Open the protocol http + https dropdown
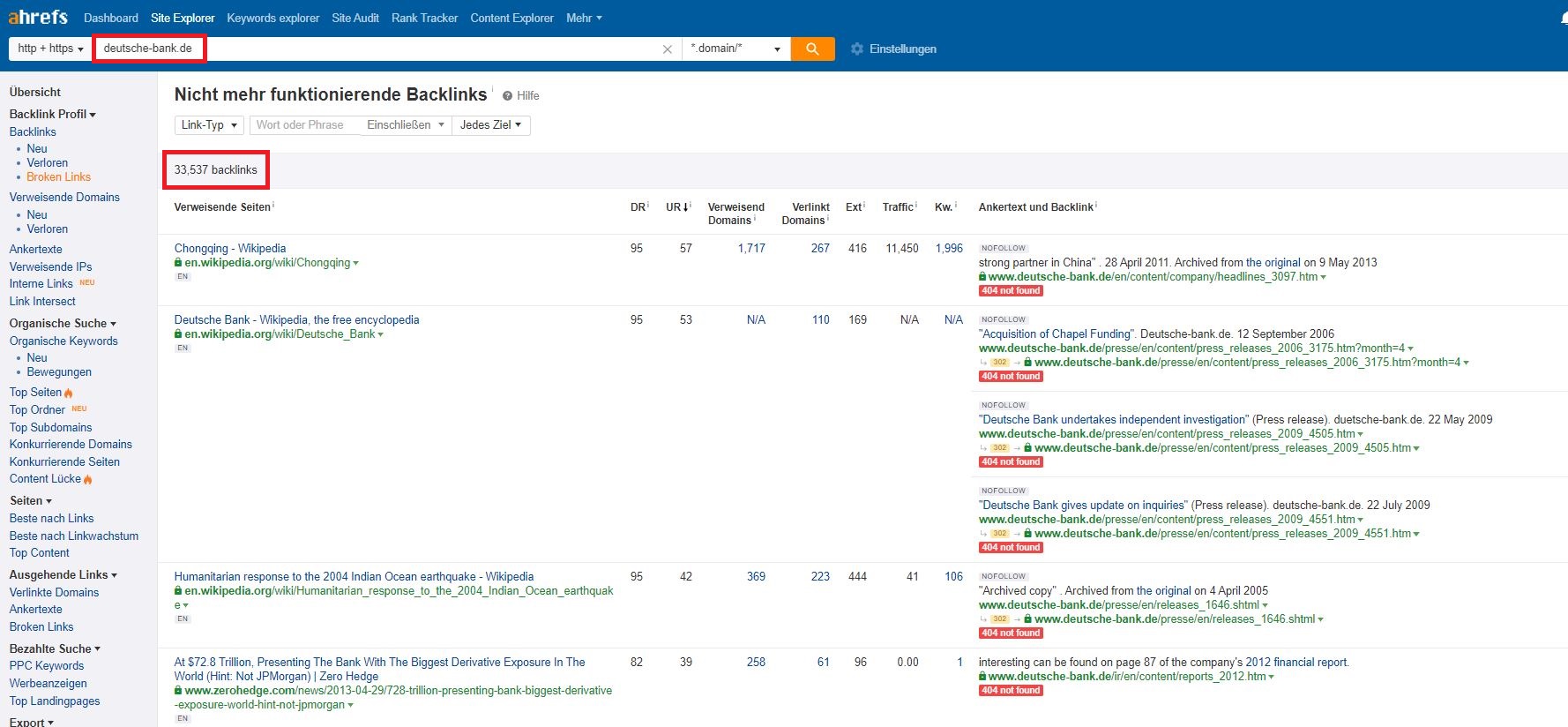This screenshot has height=727, width=1568. click(50, 49)
